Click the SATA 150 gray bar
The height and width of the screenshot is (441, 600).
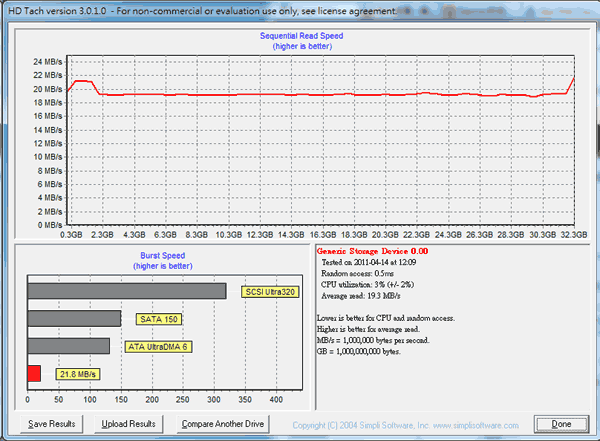point(74,319)
